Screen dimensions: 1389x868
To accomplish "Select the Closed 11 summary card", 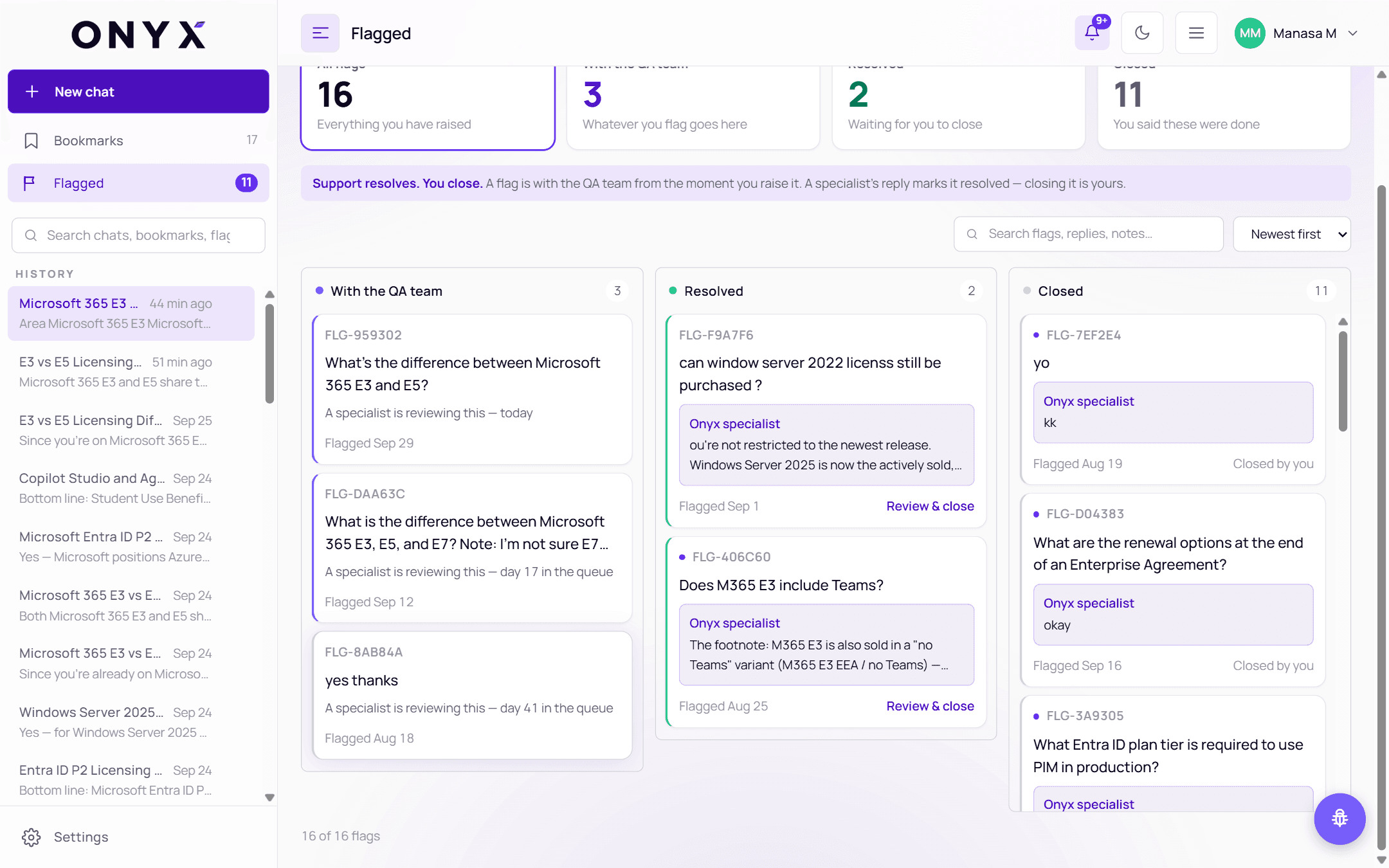I will (1224, 107).
